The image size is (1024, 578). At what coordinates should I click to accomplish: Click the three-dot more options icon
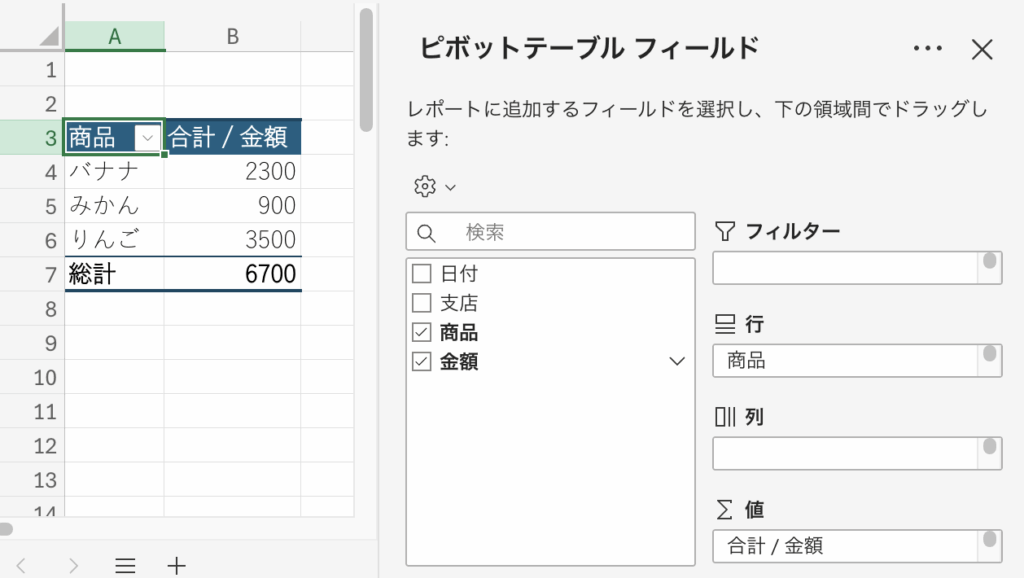click(x=928, y=48)
